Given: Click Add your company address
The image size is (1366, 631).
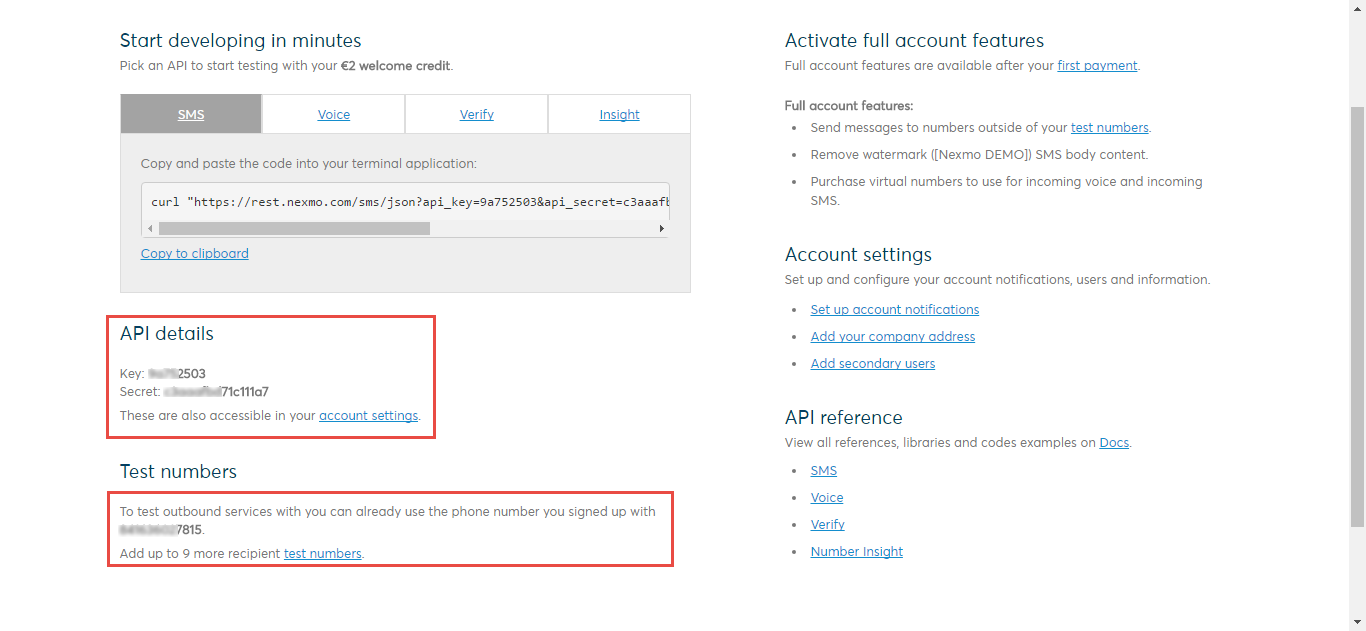Looking at the screenshot, I should [x=893, y=337].
